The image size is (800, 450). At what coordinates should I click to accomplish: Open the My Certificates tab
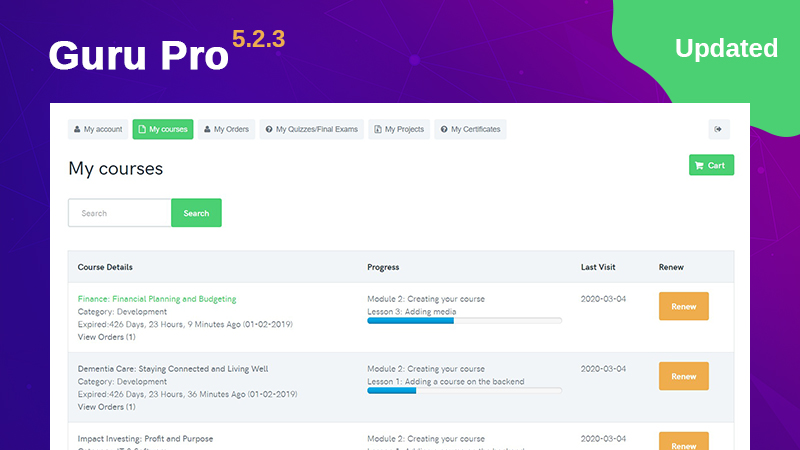(470, 129)
